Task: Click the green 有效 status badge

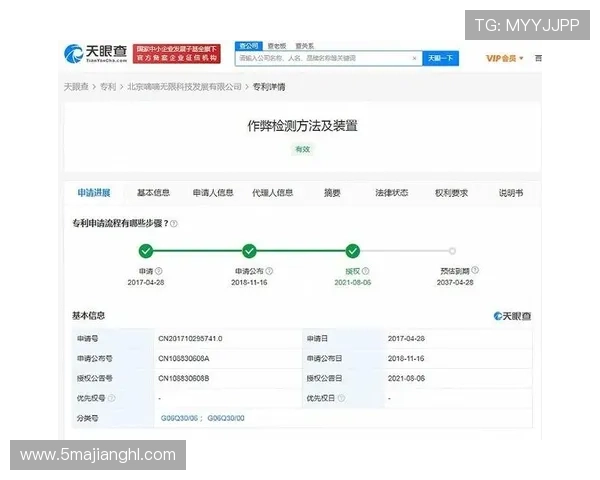Action: tap(302, 149)
